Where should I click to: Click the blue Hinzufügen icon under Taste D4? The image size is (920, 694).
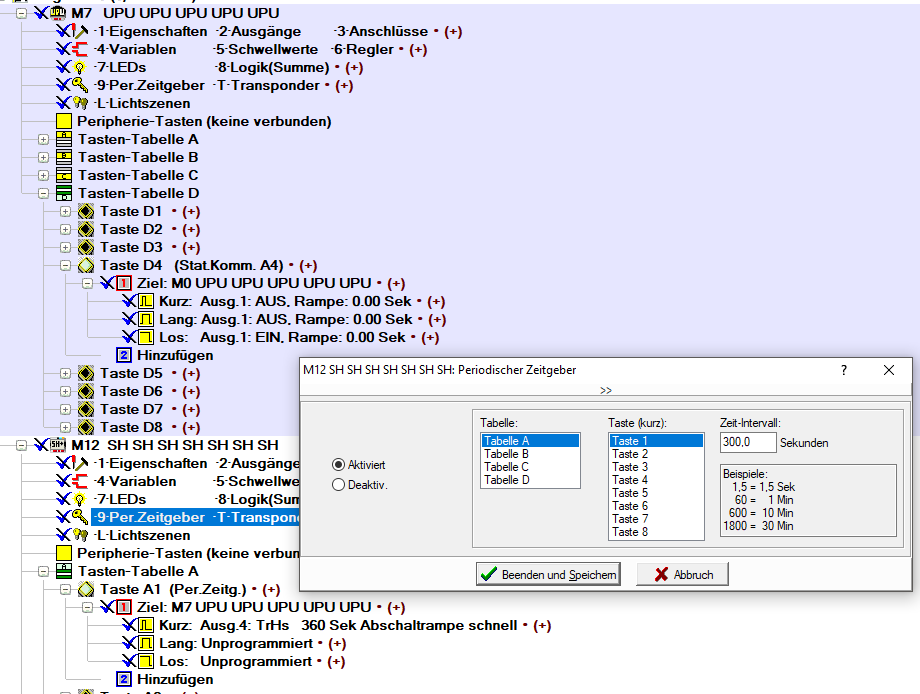(x=124, y=355)
